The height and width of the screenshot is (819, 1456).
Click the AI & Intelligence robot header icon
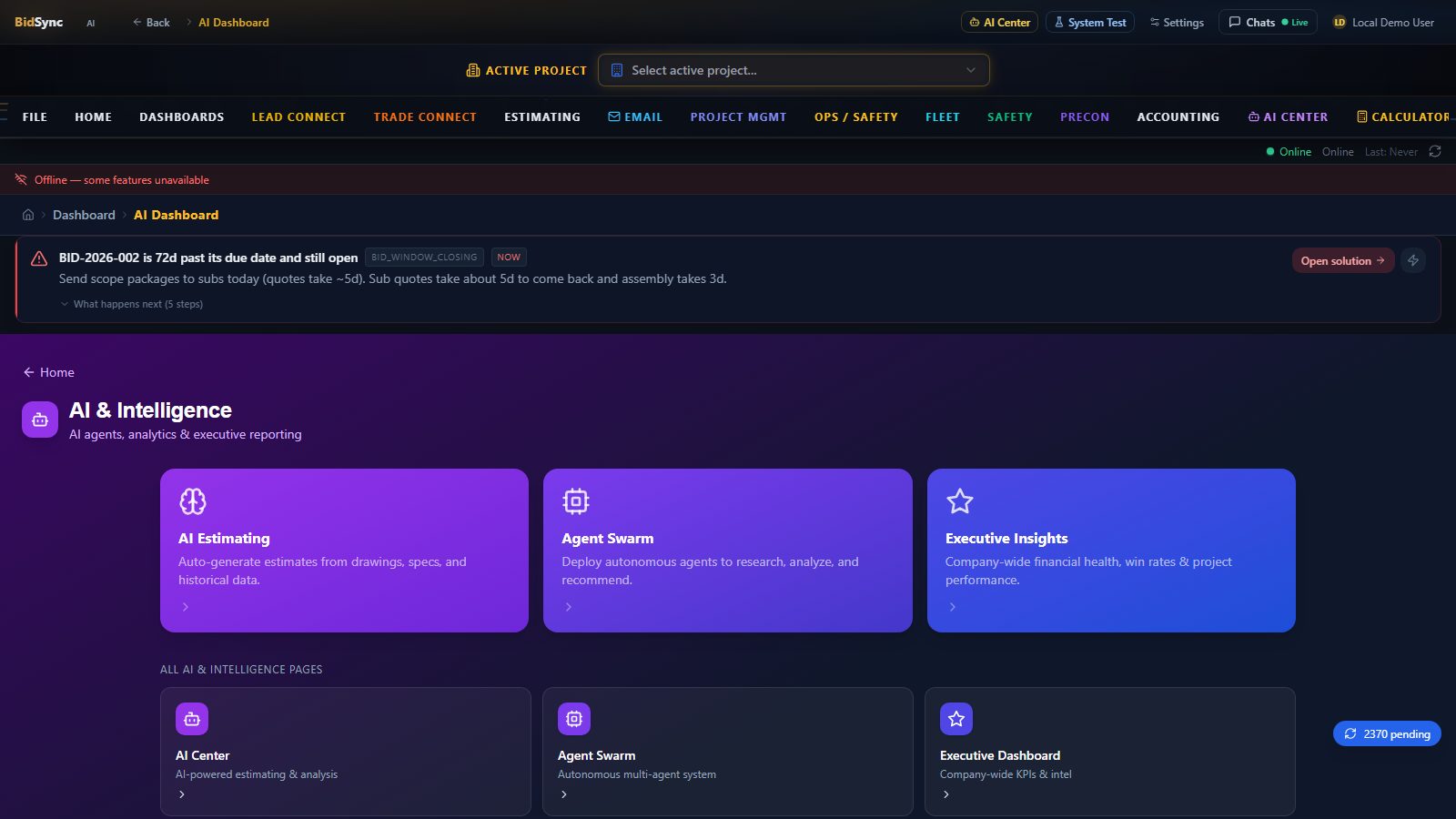[40, 420]
